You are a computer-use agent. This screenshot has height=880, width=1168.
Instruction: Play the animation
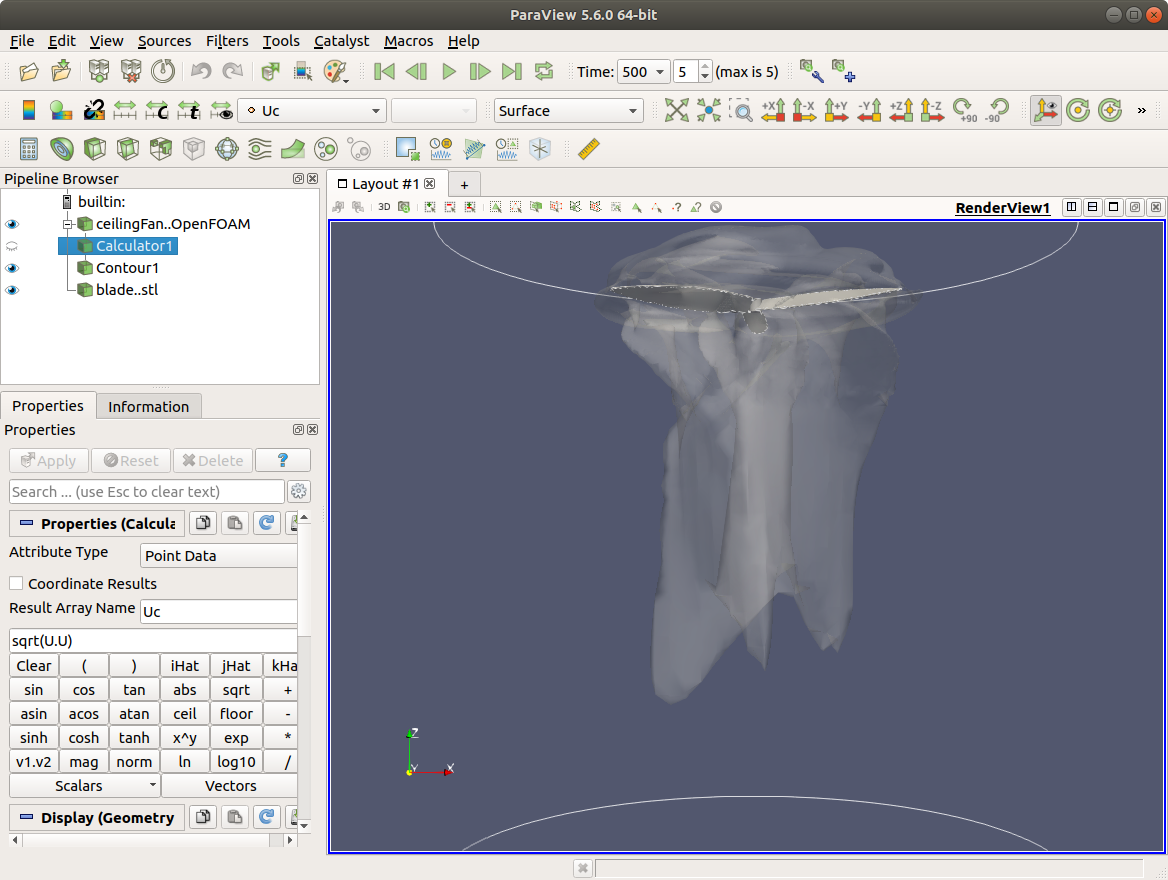pos(448,72)
